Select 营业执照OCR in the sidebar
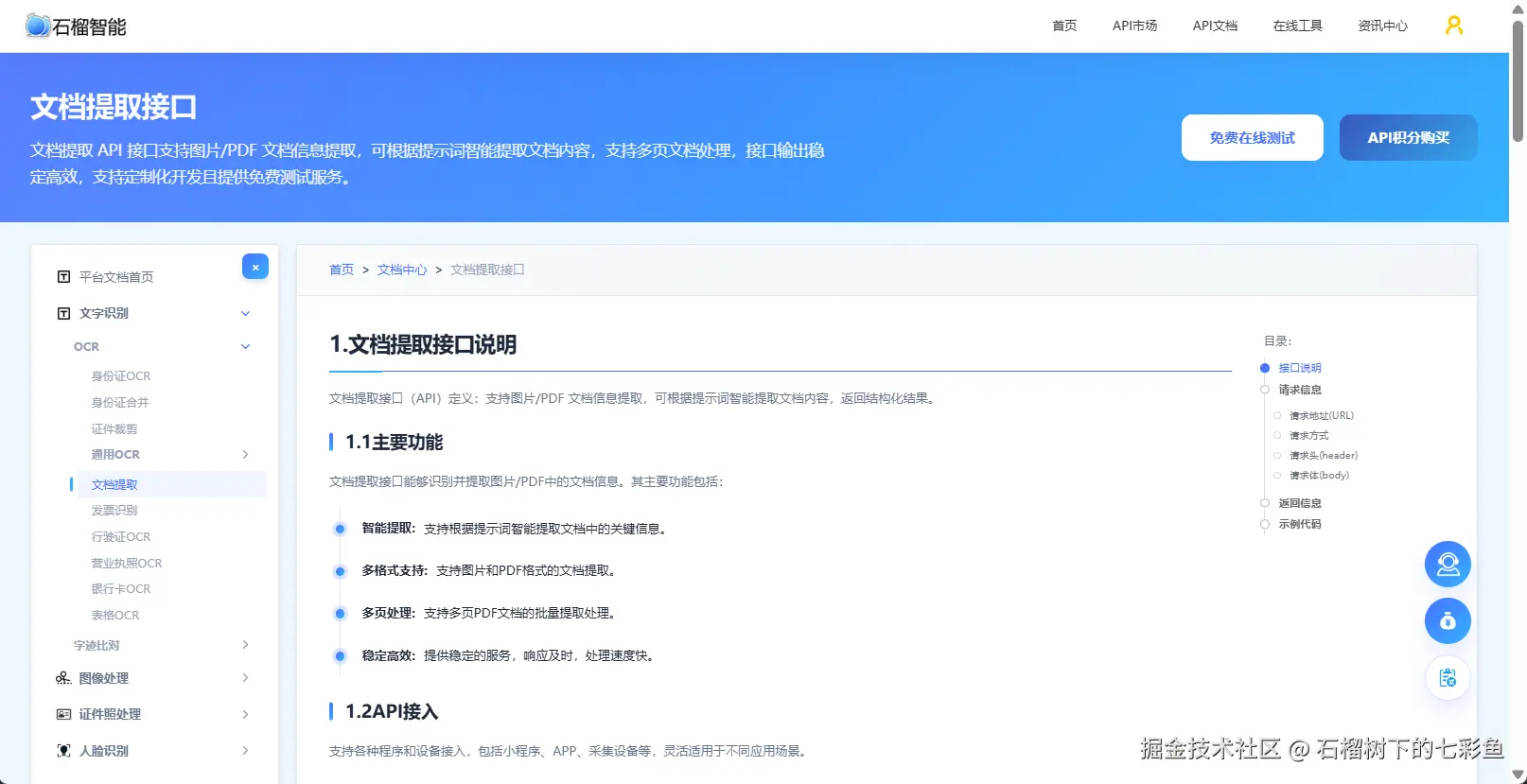The image size is (1527, 784). [x=127, y=564]
